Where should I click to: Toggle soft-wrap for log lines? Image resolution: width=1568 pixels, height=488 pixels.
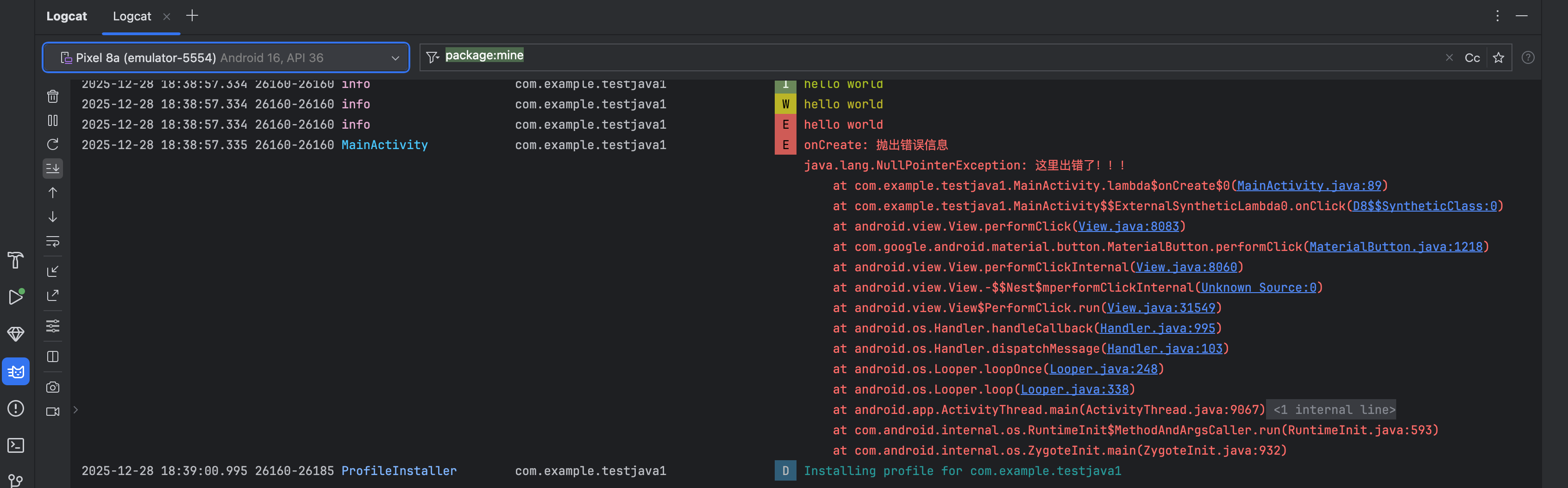53,242
